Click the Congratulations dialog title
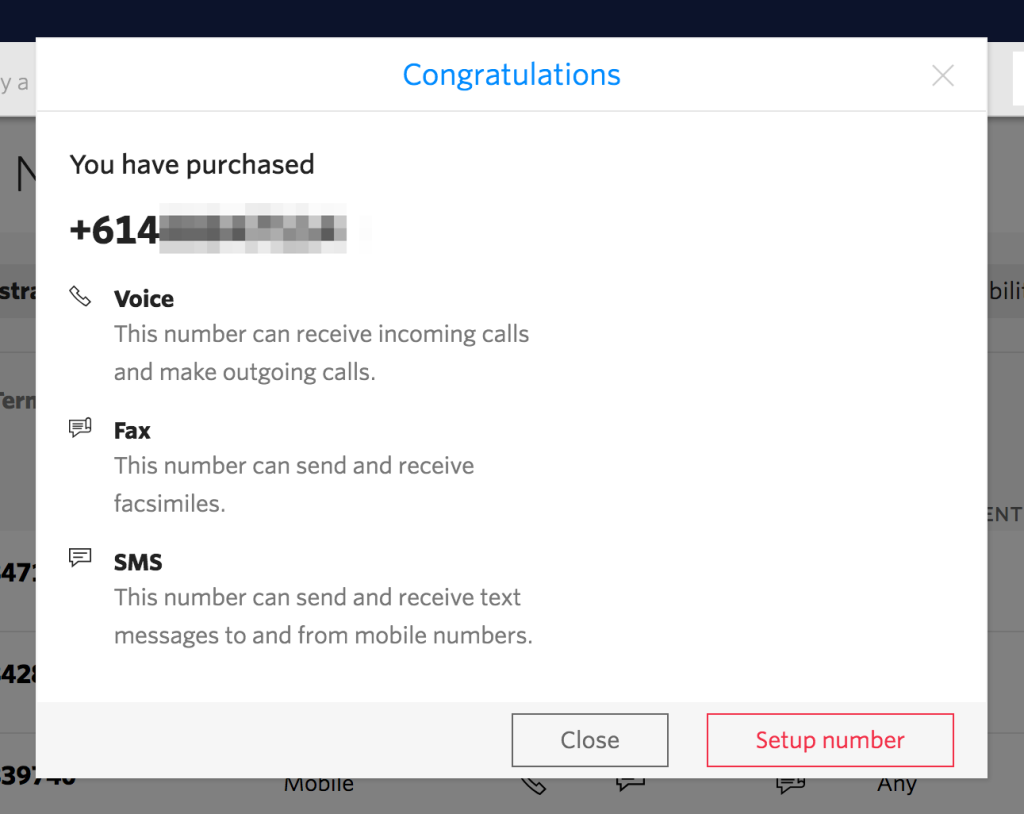 [511, 74]
